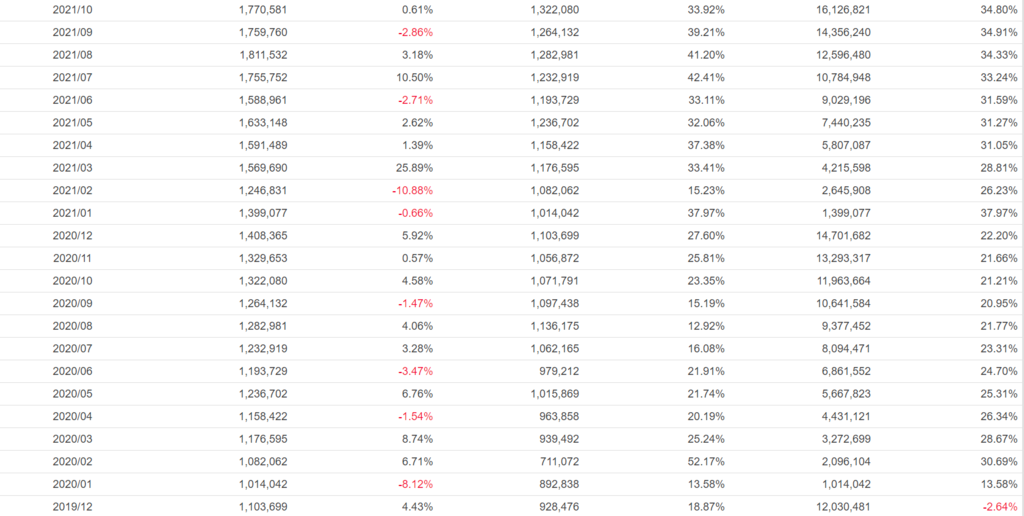Screen dimensions: 1024x516
Task: Click the red -3.47% value
Action: point(413,372)
